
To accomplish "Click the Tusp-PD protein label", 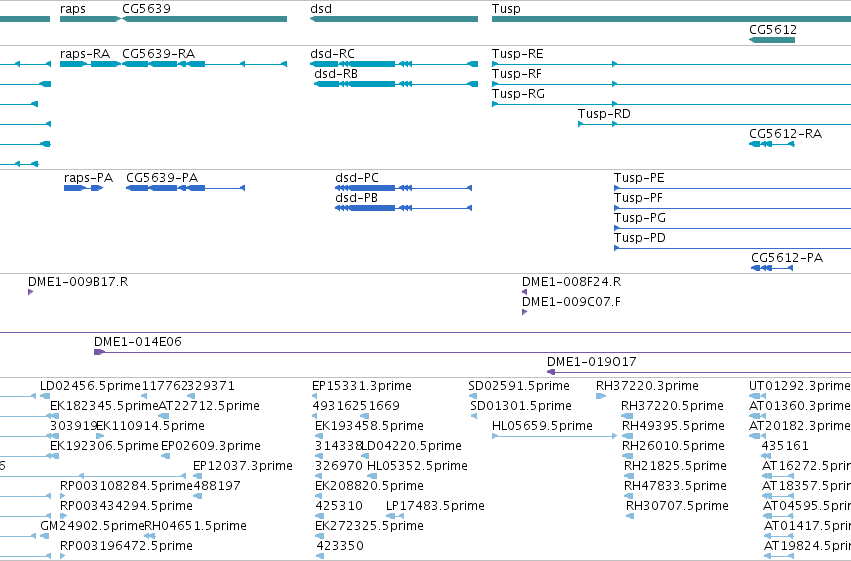I will pyautogui.click(x=639, y=238).
